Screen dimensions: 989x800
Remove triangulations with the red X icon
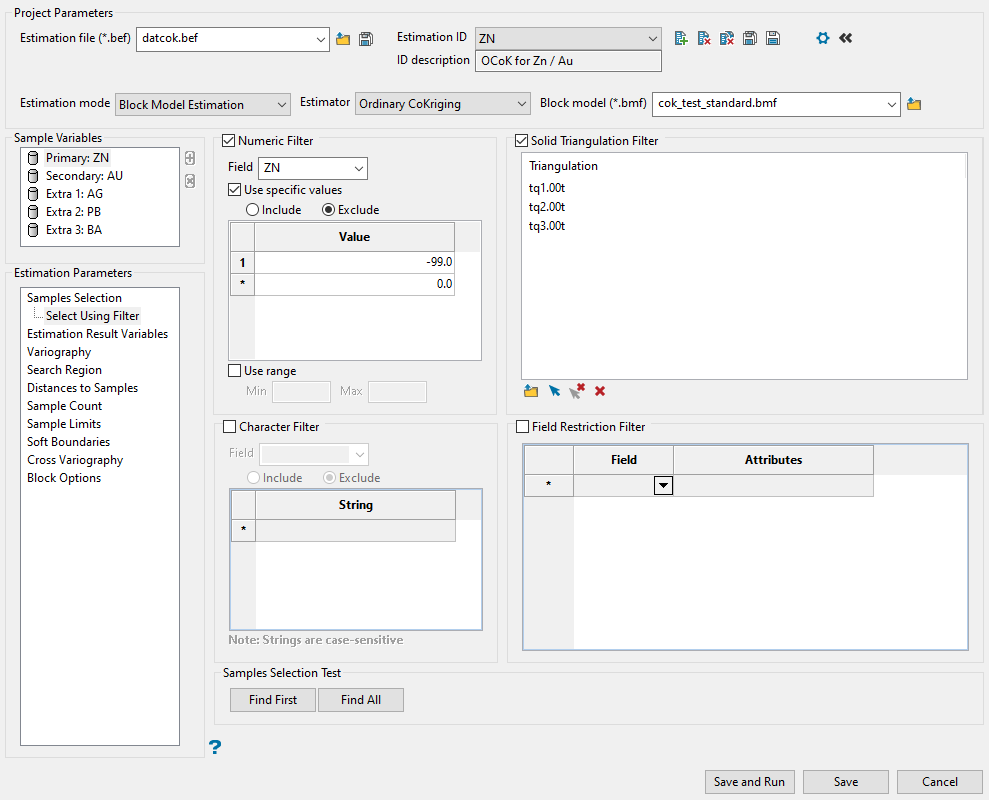click(600, 391)
